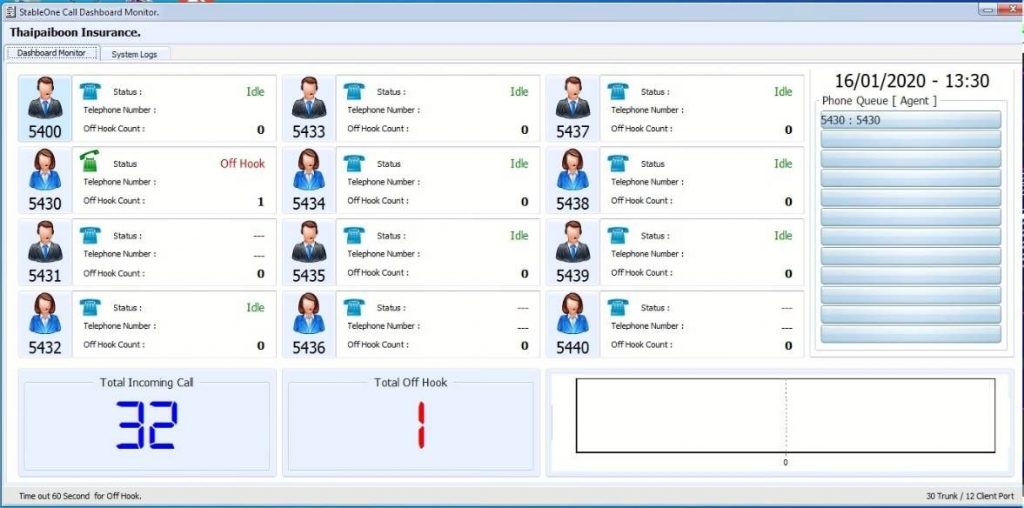Viewport: 1024px width, 508px height.
Task: Click agent 5436 female avatar icon
Action: (x=309, y=315)
